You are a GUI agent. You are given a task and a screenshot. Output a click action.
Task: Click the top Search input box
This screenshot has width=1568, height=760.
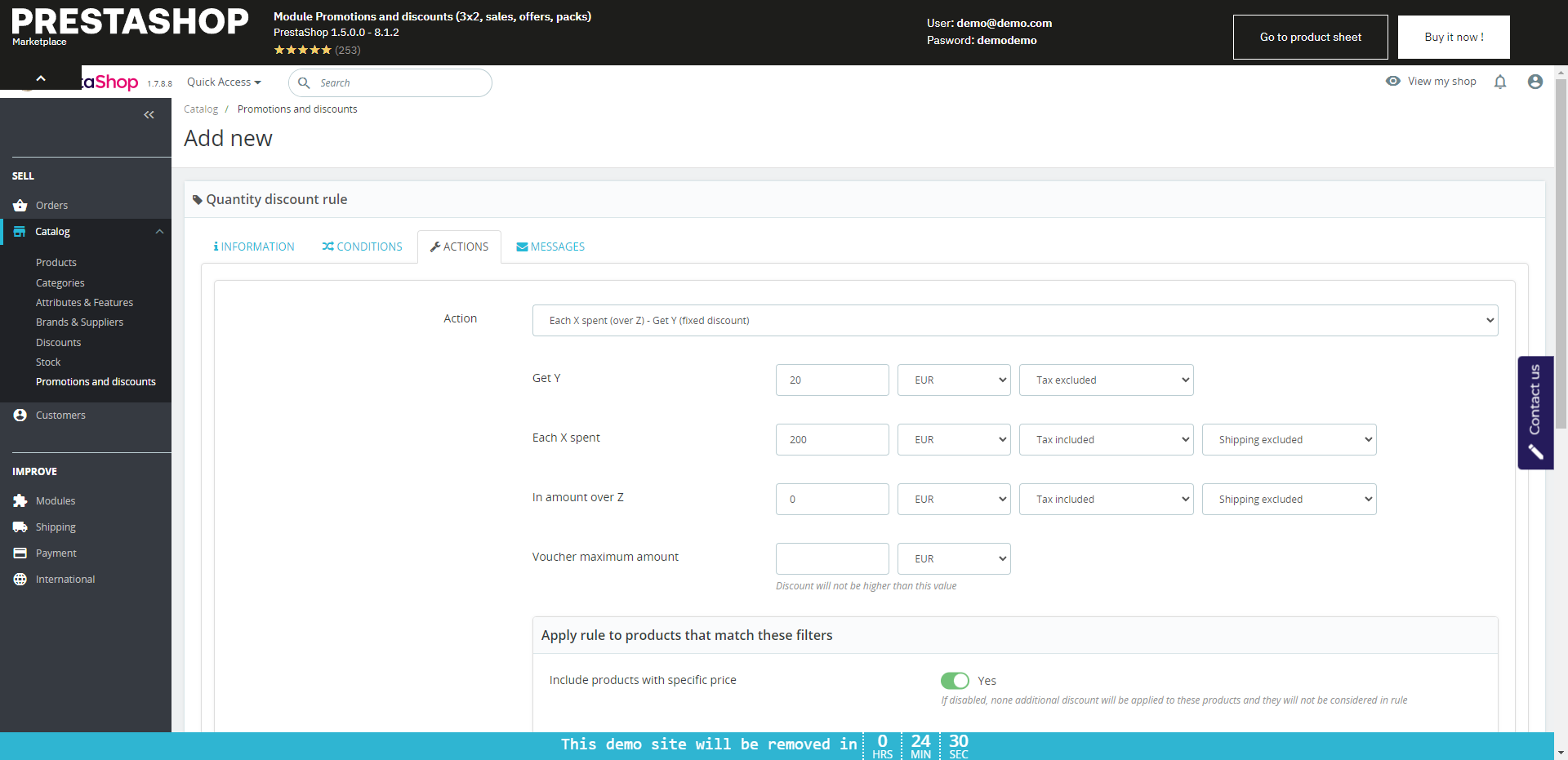point(390,83)
